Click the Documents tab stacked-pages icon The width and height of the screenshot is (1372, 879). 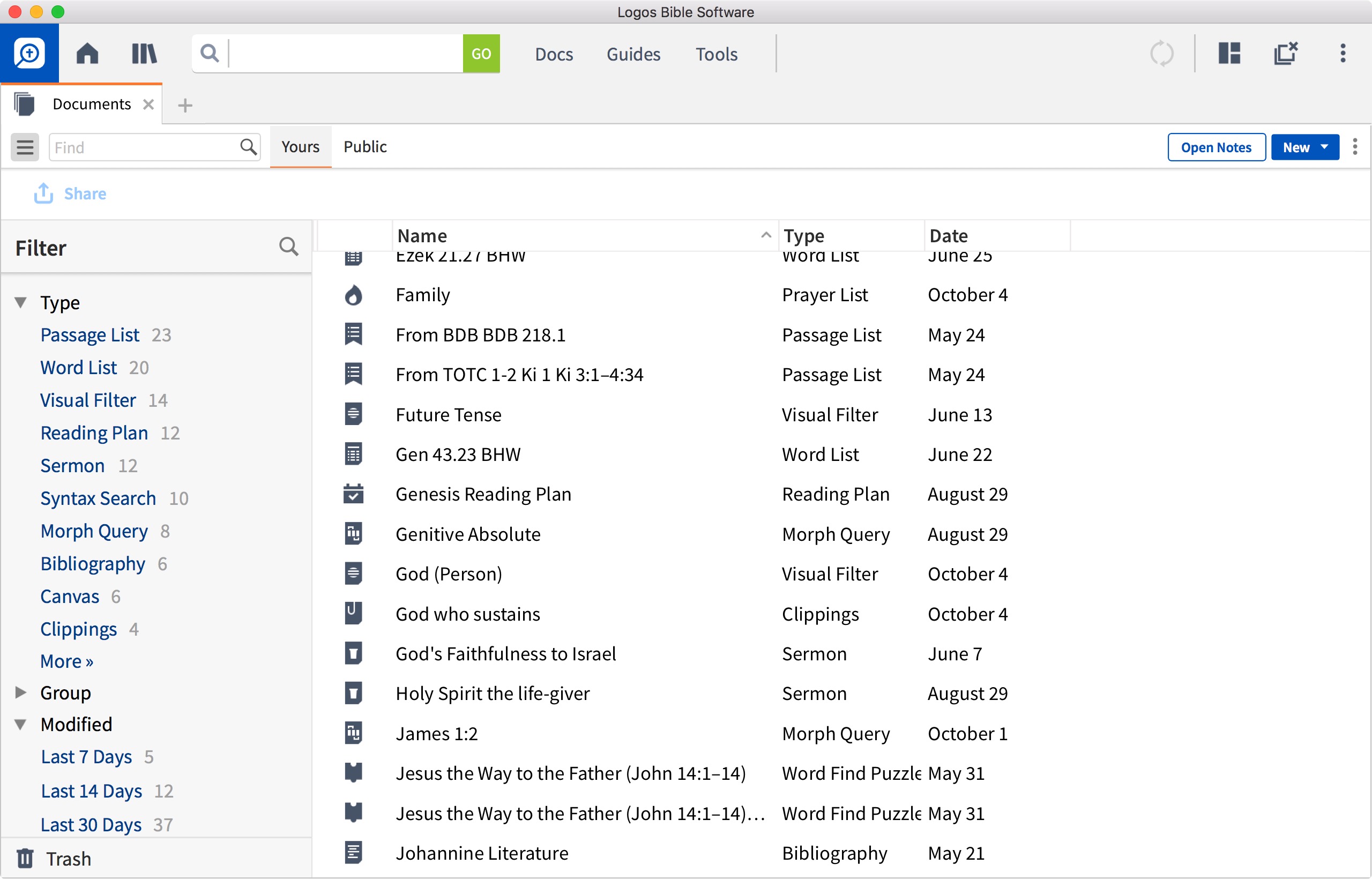(x=25, y=104)
